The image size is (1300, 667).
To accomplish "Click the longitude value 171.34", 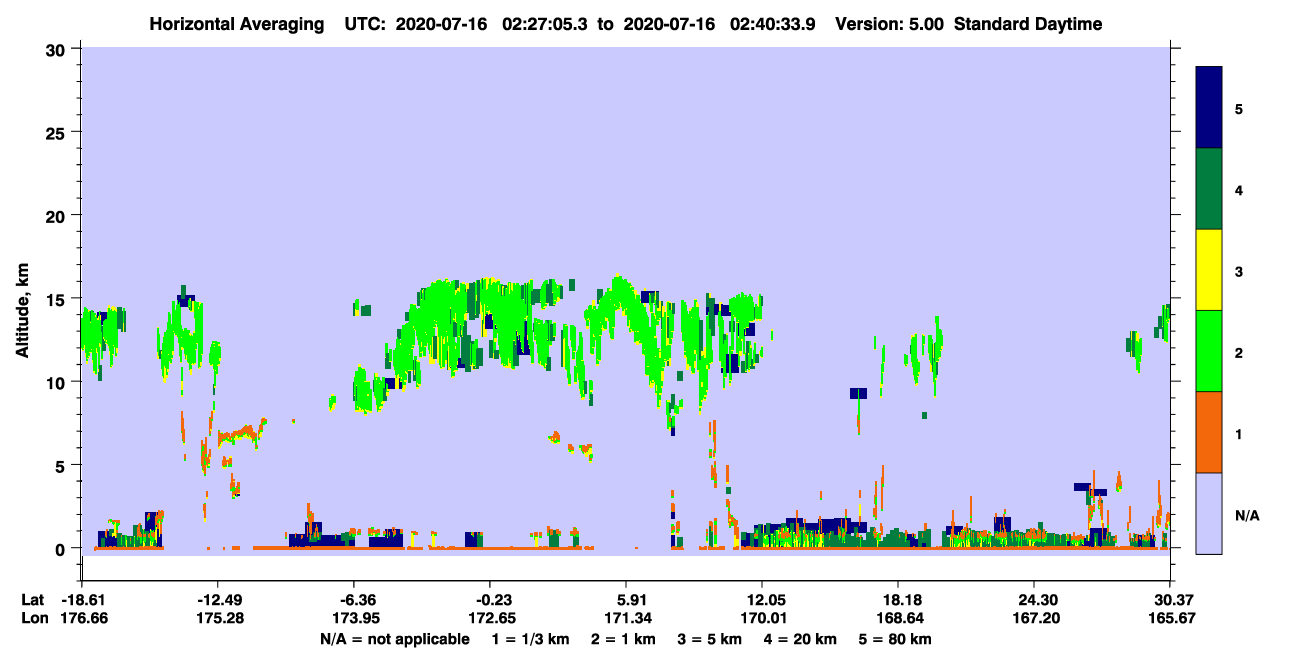I will tap(626, 619).
